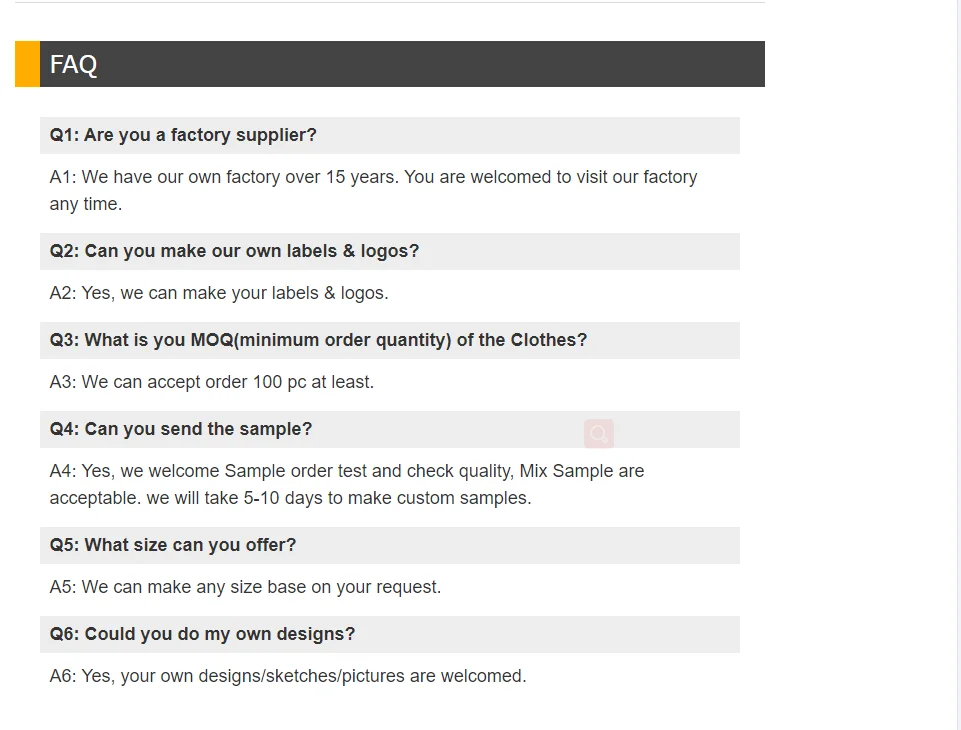Click the faint pink magnifier search icon

(x=599, y=434)
